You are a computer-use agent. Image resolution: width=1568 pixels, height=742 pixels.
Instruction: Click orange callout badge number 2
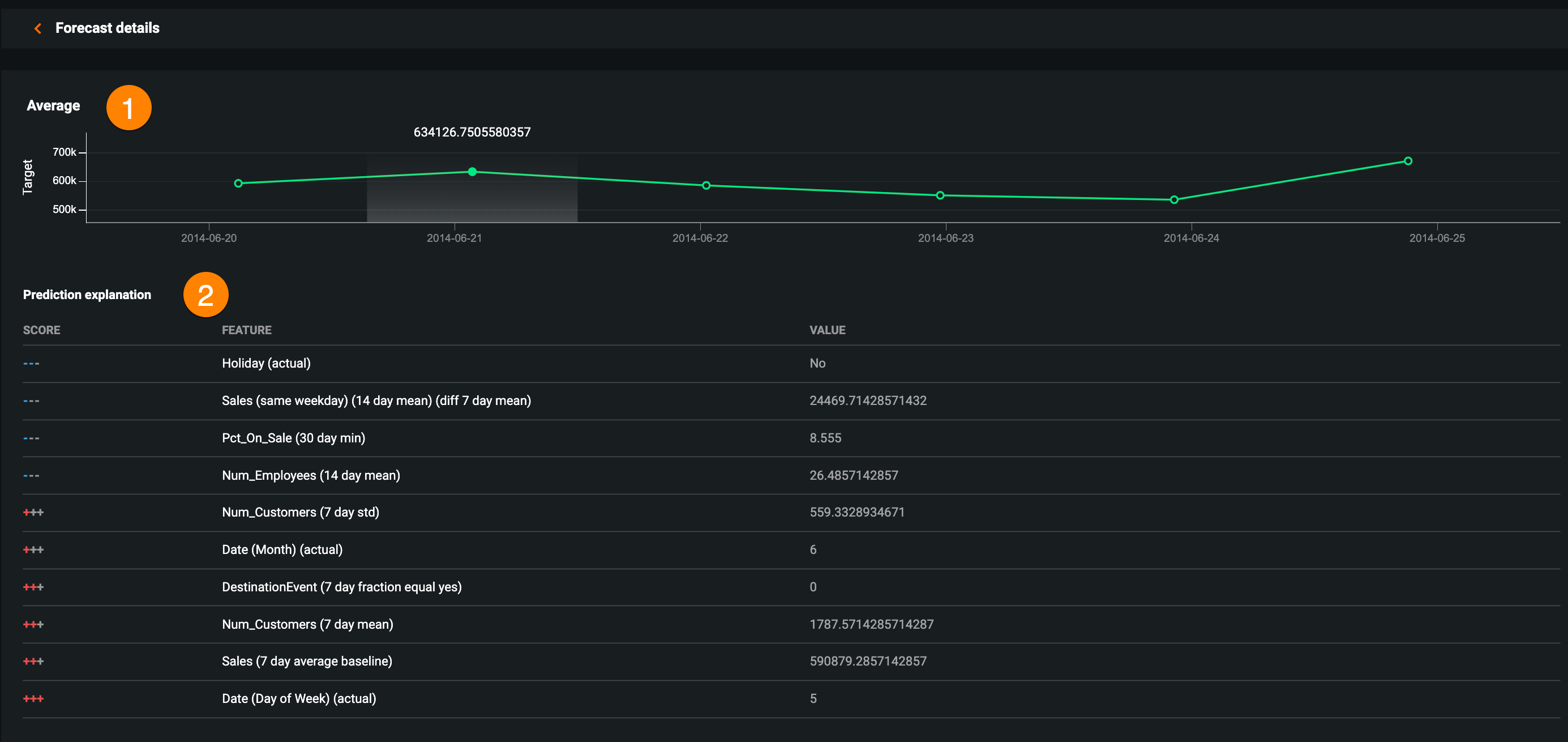205,295
